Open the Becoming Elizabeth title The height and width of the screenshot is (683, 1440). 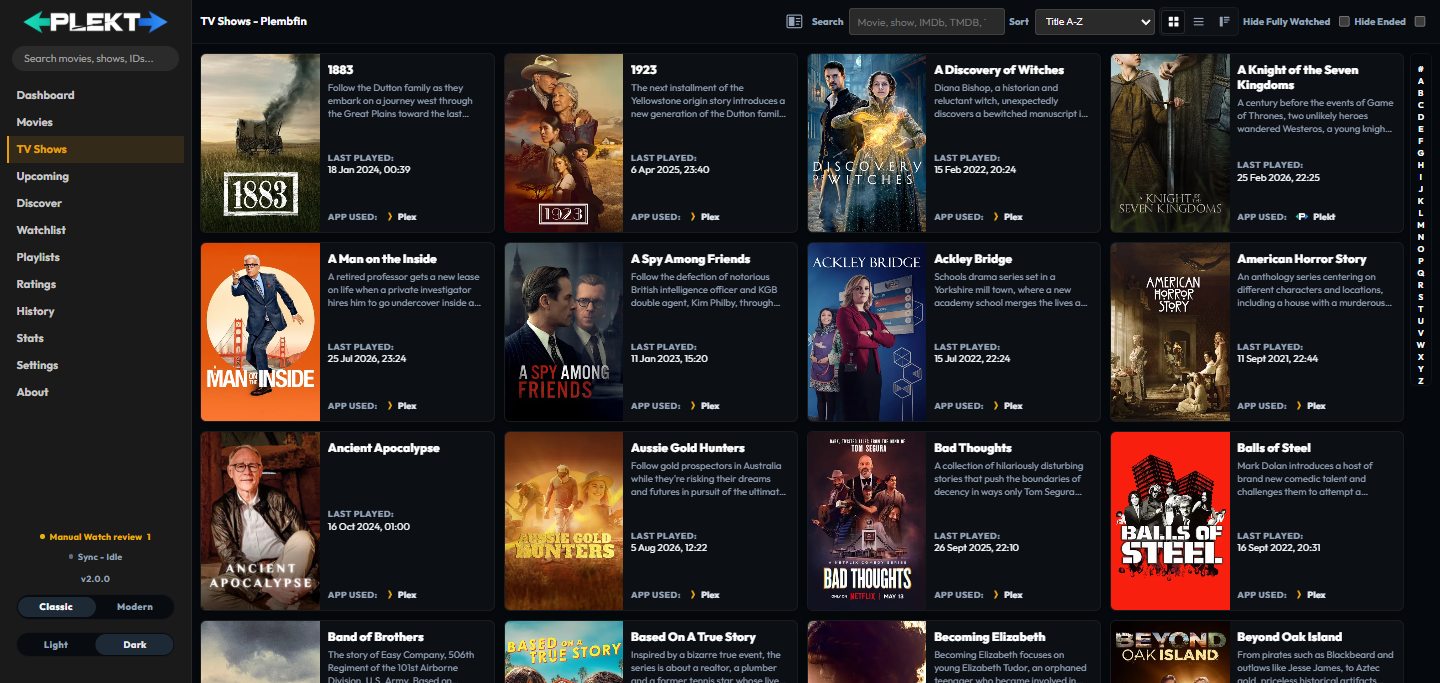[990, 637]
